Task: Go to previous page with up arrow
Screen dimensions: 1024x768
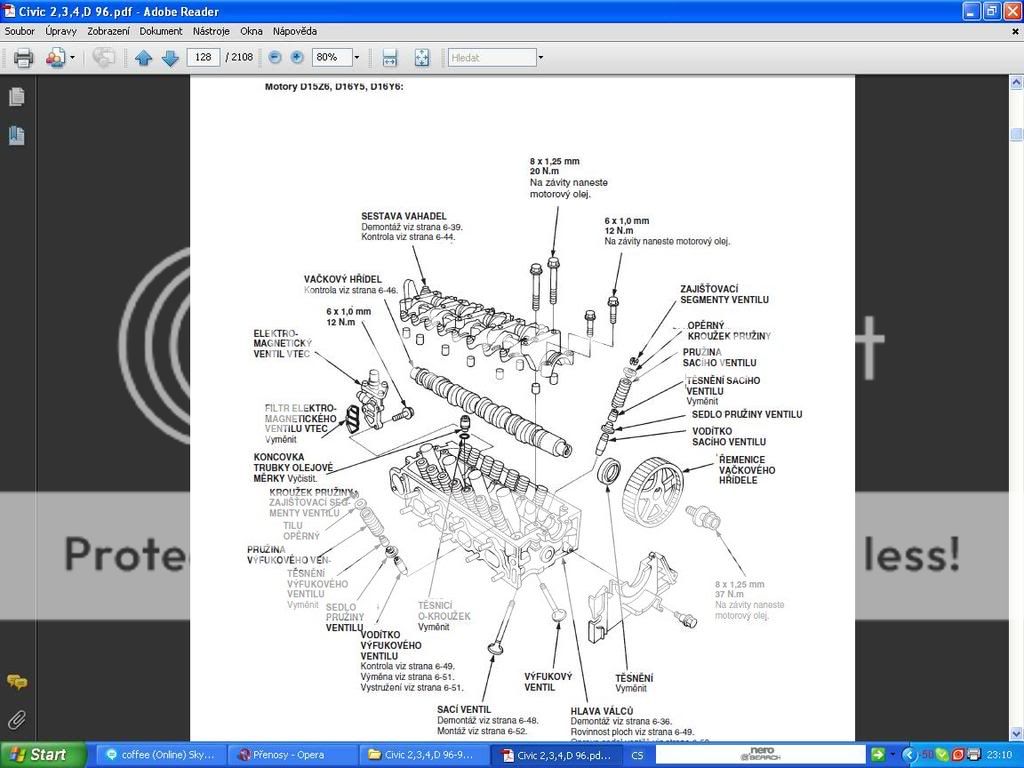Action: click(x=143, y=58)
